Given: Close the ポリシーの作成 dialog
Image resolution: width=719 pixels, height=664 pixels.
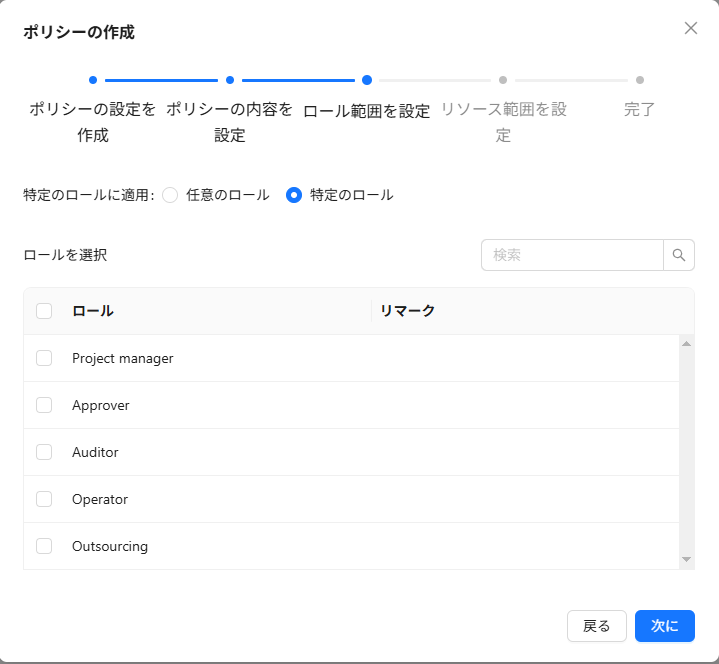Looking at the screenshot, I should (691, 28).
